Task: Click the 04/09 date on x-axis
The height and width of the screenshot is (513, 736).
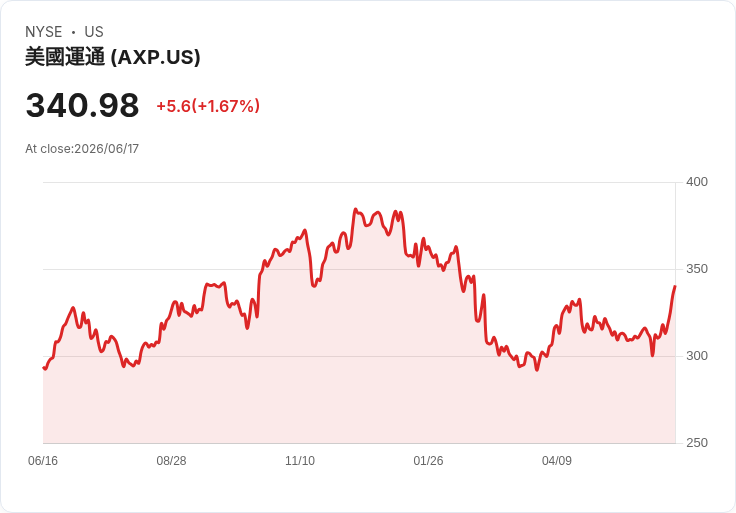Action: (x=557, y=461)
